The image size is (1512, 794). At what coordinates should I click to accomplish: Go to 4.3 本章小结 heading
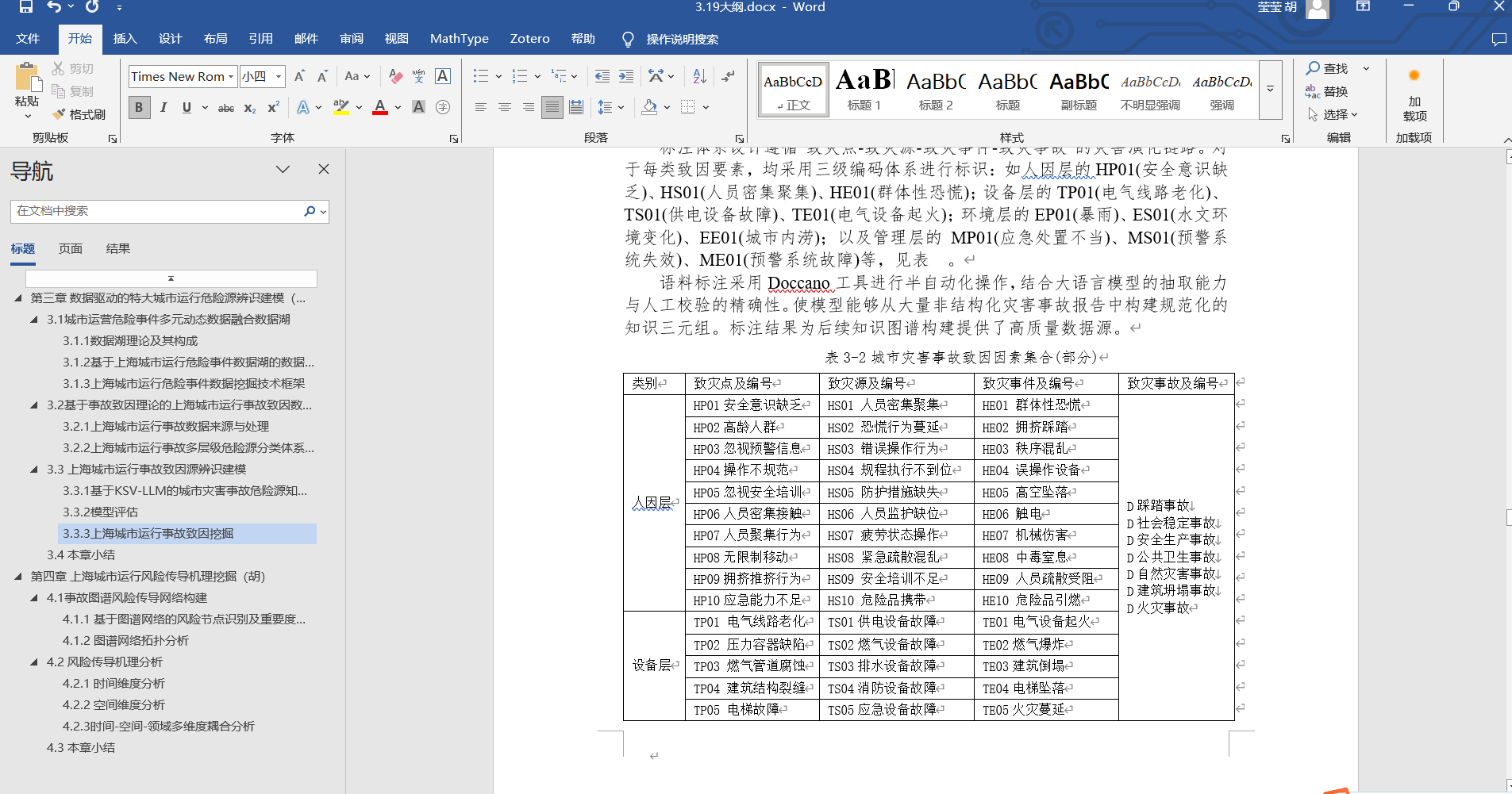(x=81, y=748)
